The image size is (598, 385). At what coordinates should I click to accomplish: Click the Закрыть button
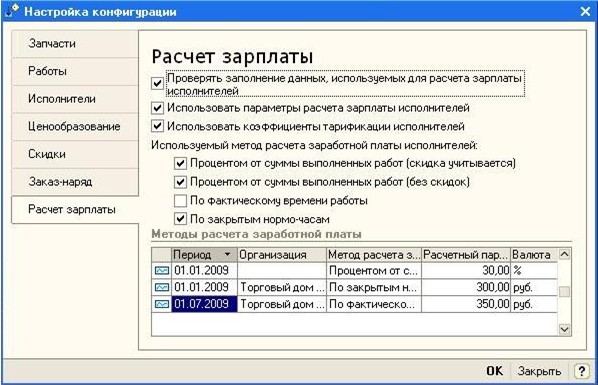539,371
